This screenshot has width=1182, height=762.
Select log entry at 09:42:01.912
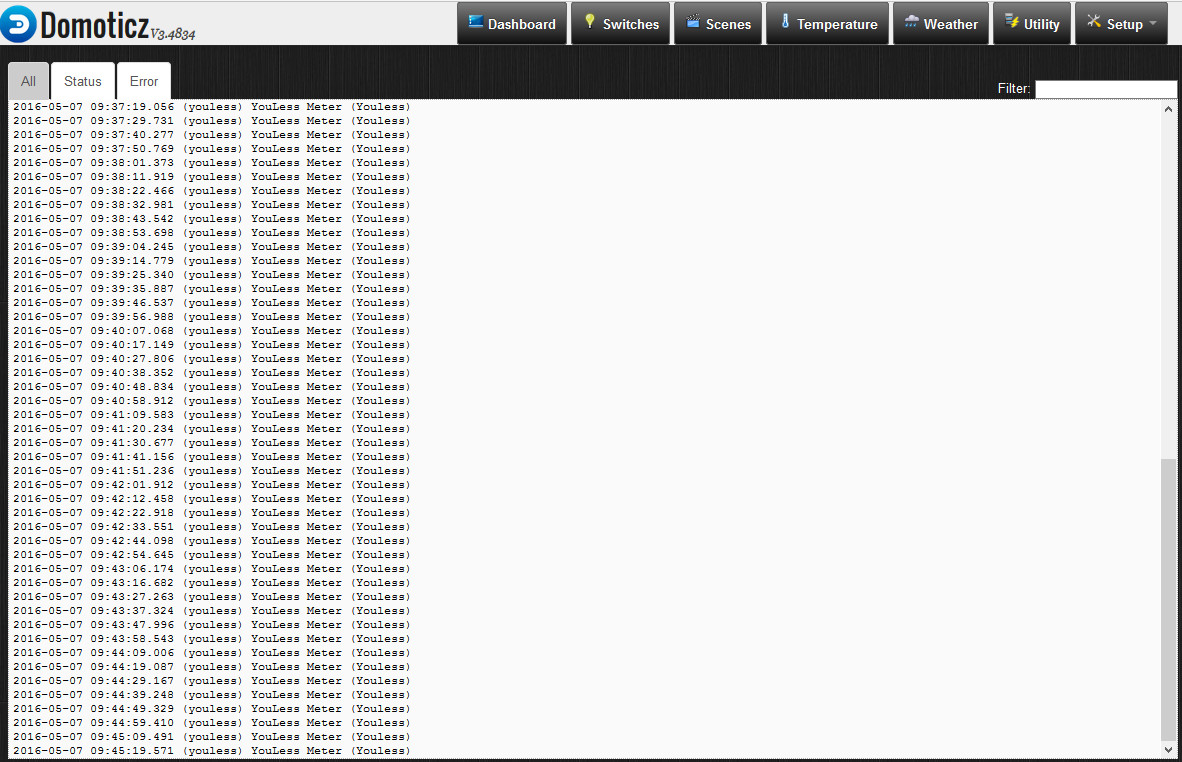tap(212, 485)
